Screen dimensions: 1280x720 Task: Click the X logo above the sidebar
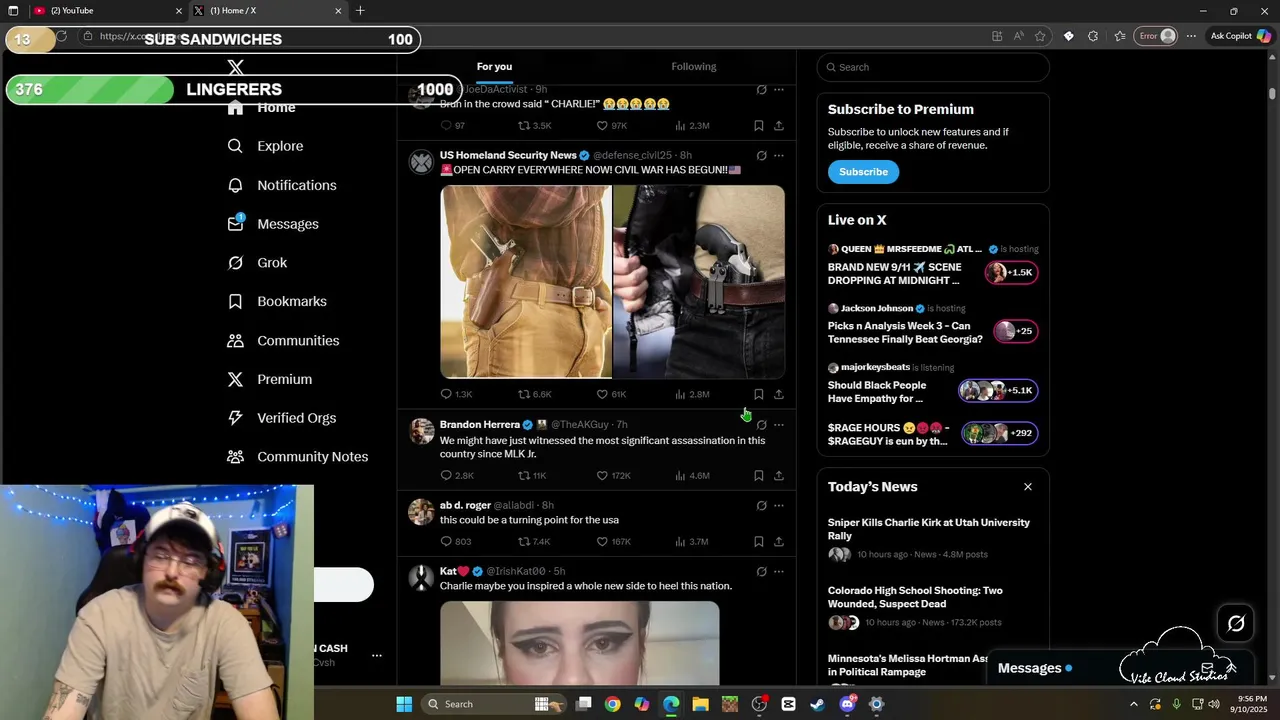click(x=236, y=67)
